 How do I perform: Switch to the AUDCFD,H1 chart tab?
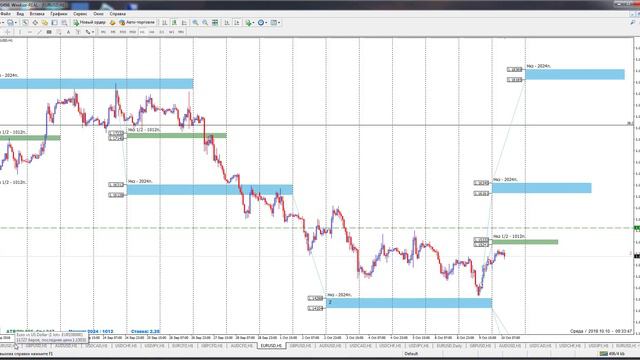click(x=242, y=346)
